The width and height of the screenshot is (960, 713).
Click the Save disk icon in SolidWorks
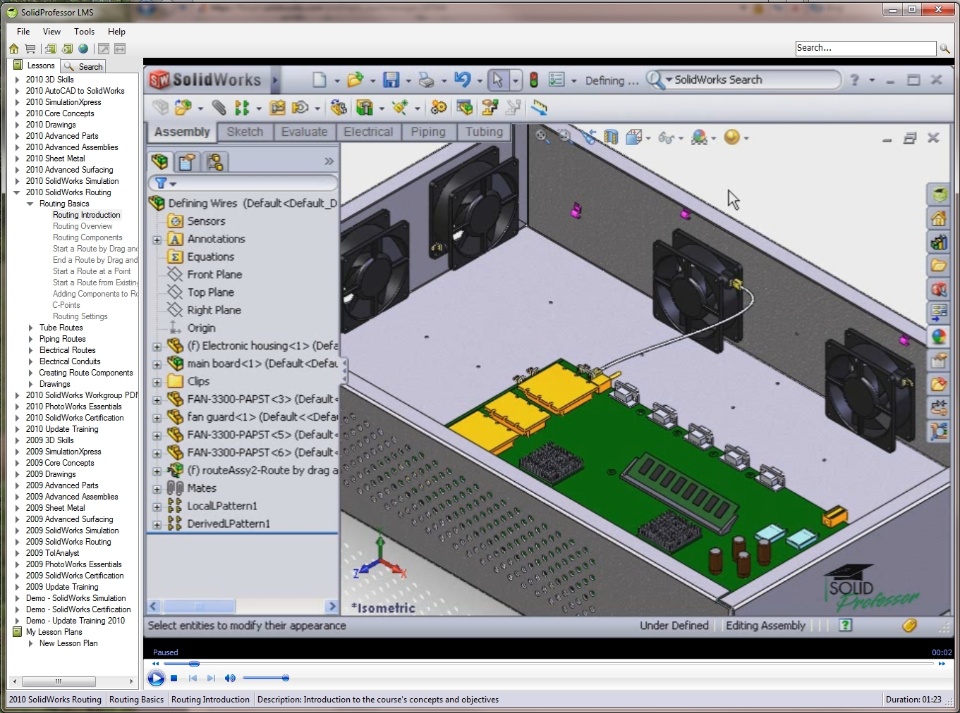[x=391, y=80]
